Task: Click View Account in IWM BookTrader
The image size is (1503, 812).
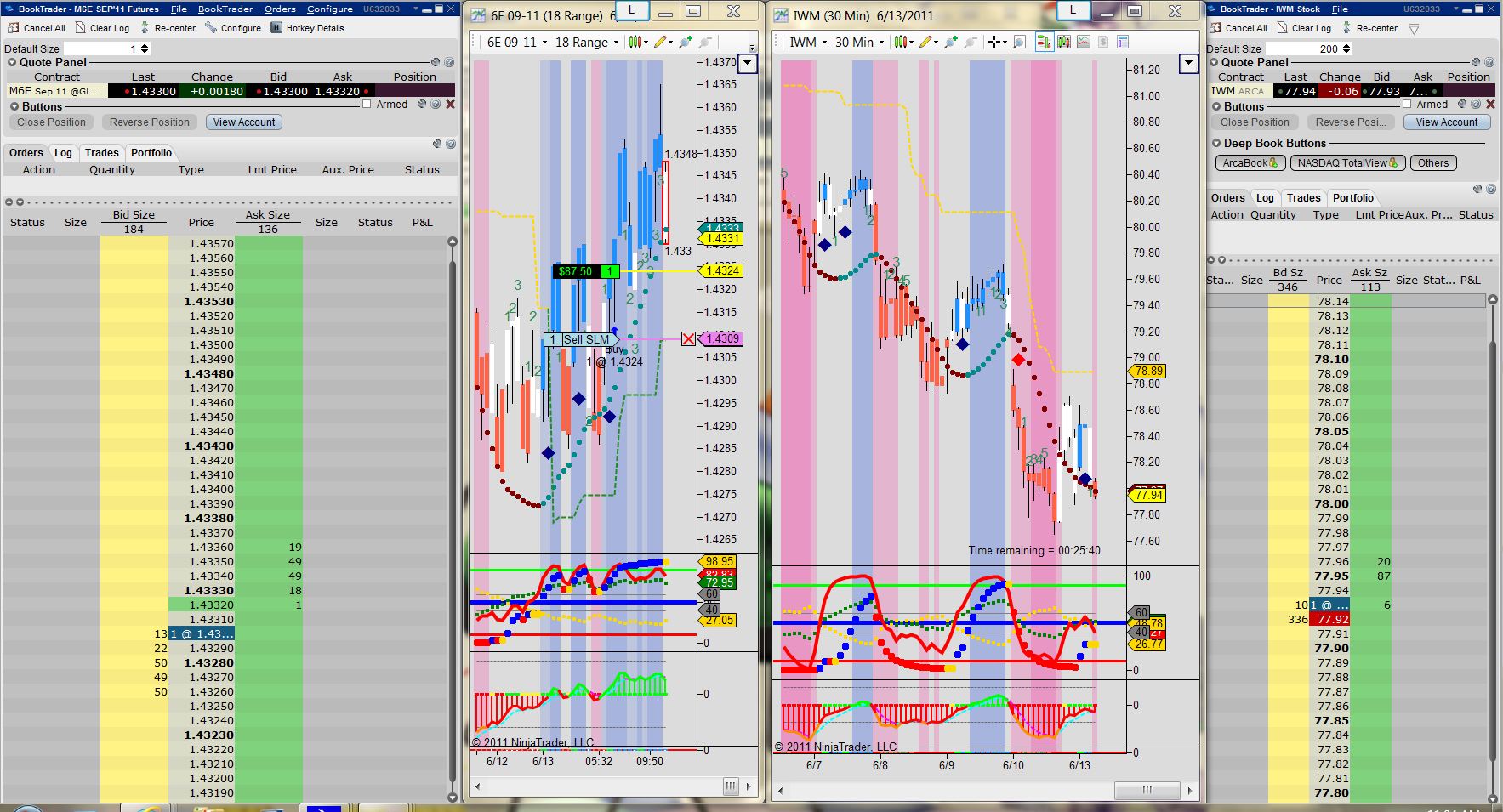Action: [1447, 122]
